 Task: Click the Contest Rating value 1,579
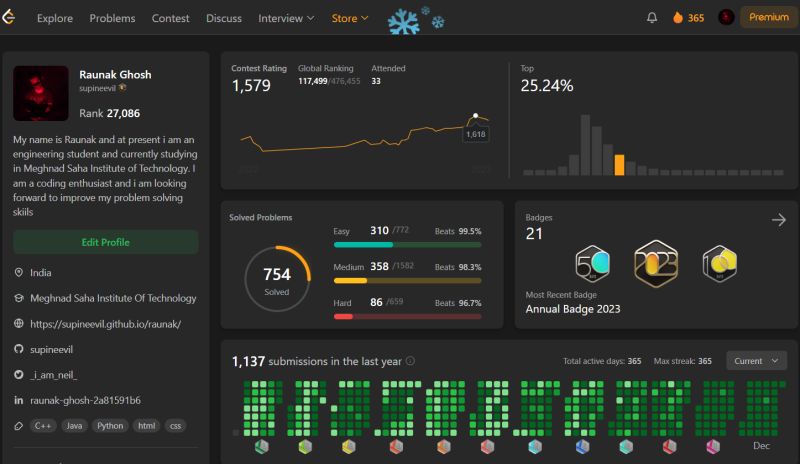pyautogui.click(x=251, y=85)
